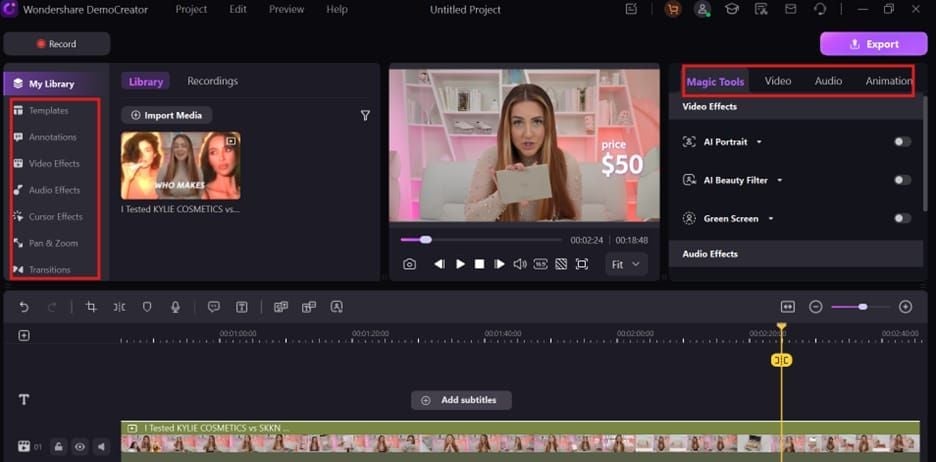
Task: Open Templates in the sidebar
Action: pyautogui.click(x=49, y=110)
